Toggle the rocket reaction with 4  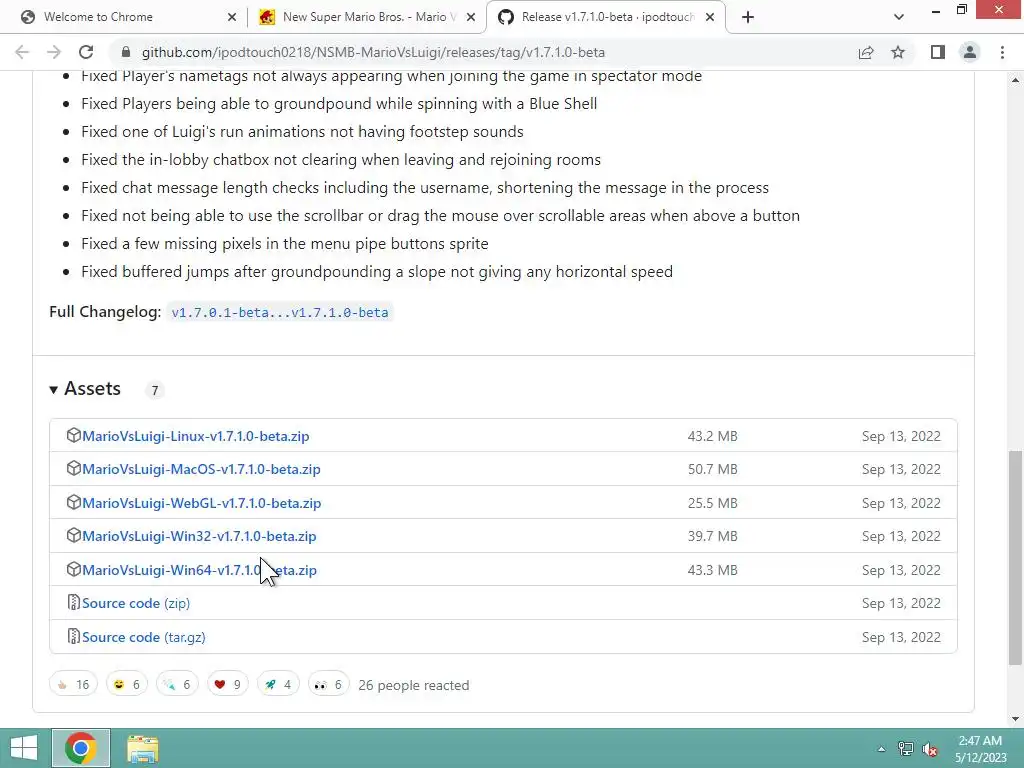click(278, 684)
